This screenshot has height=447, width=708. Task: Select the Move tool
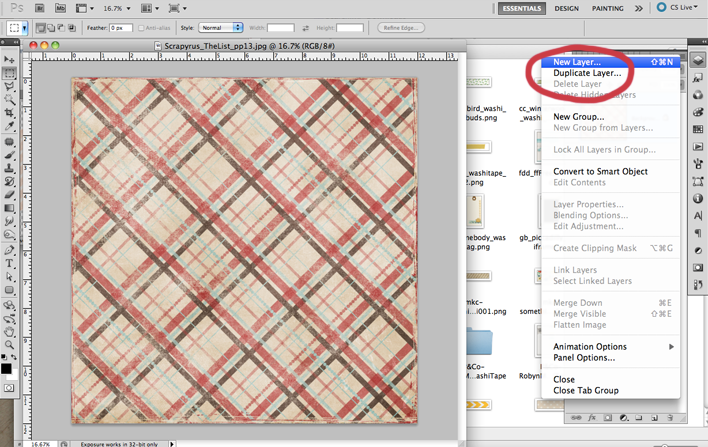tap(9, 59)
